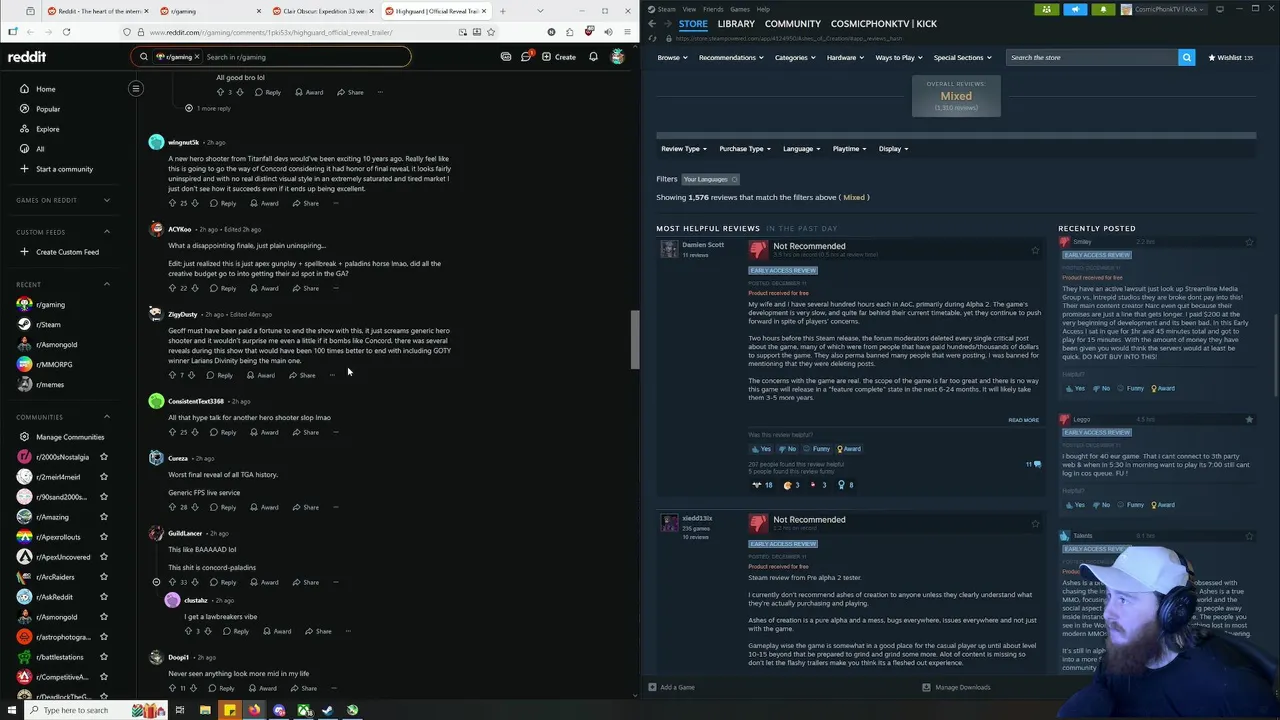Open Task View on the taskbar
The width and height of the screenshot is (1280, 720).
[180, 710]
